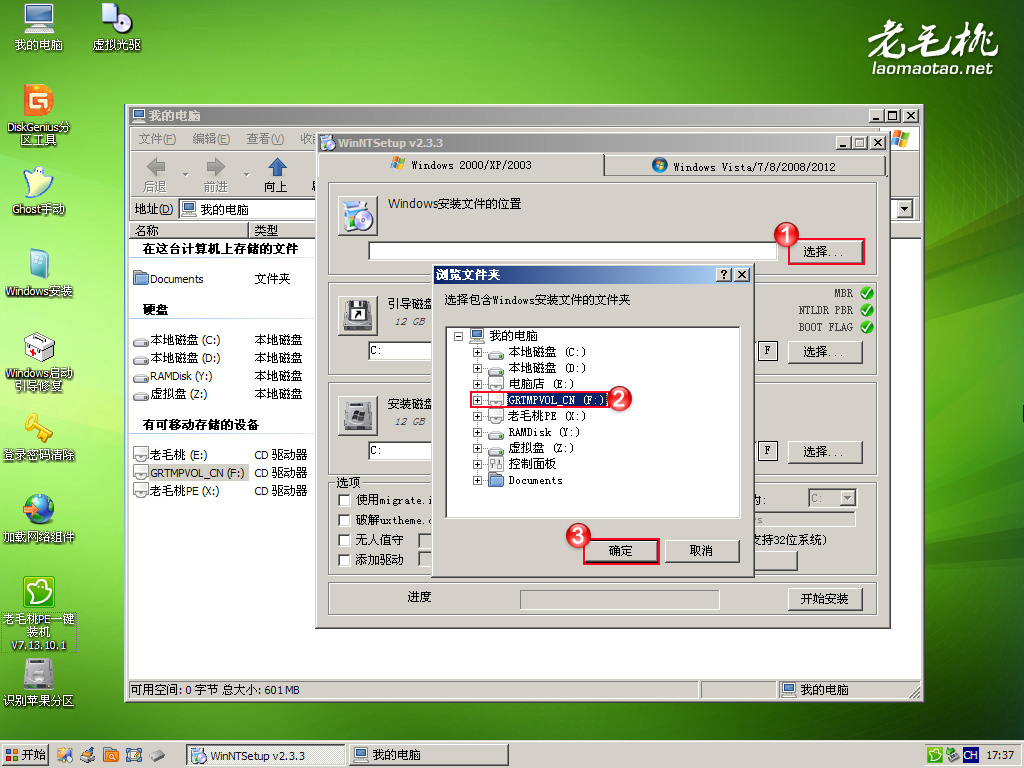The width and height of the screenshot is (1024, 768).
Task: Click 确定 in the 浏览文件夹 dialog
Action: tap(620, 551)
